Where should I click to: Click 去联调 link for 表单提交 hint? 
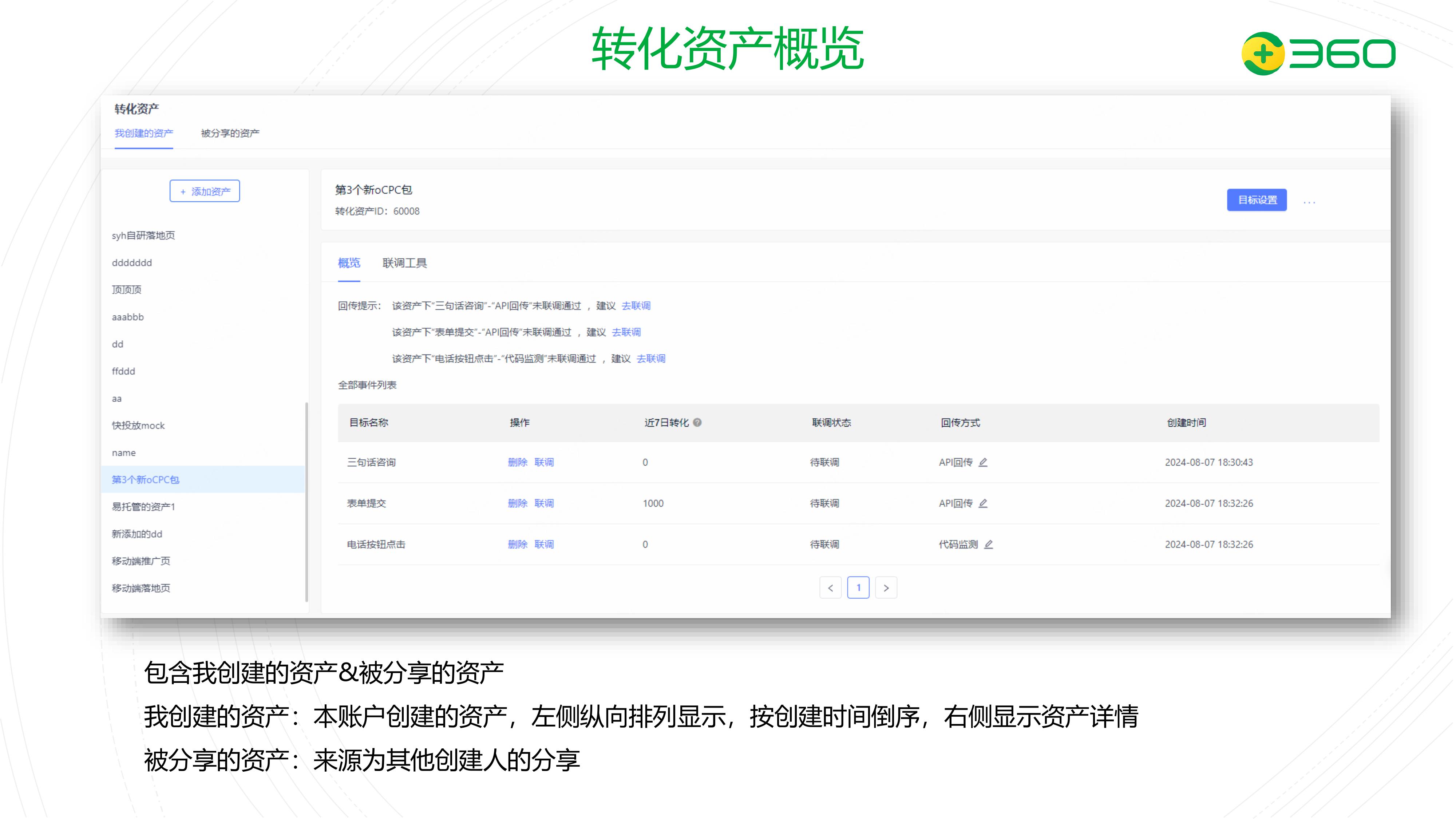(626, 332)
